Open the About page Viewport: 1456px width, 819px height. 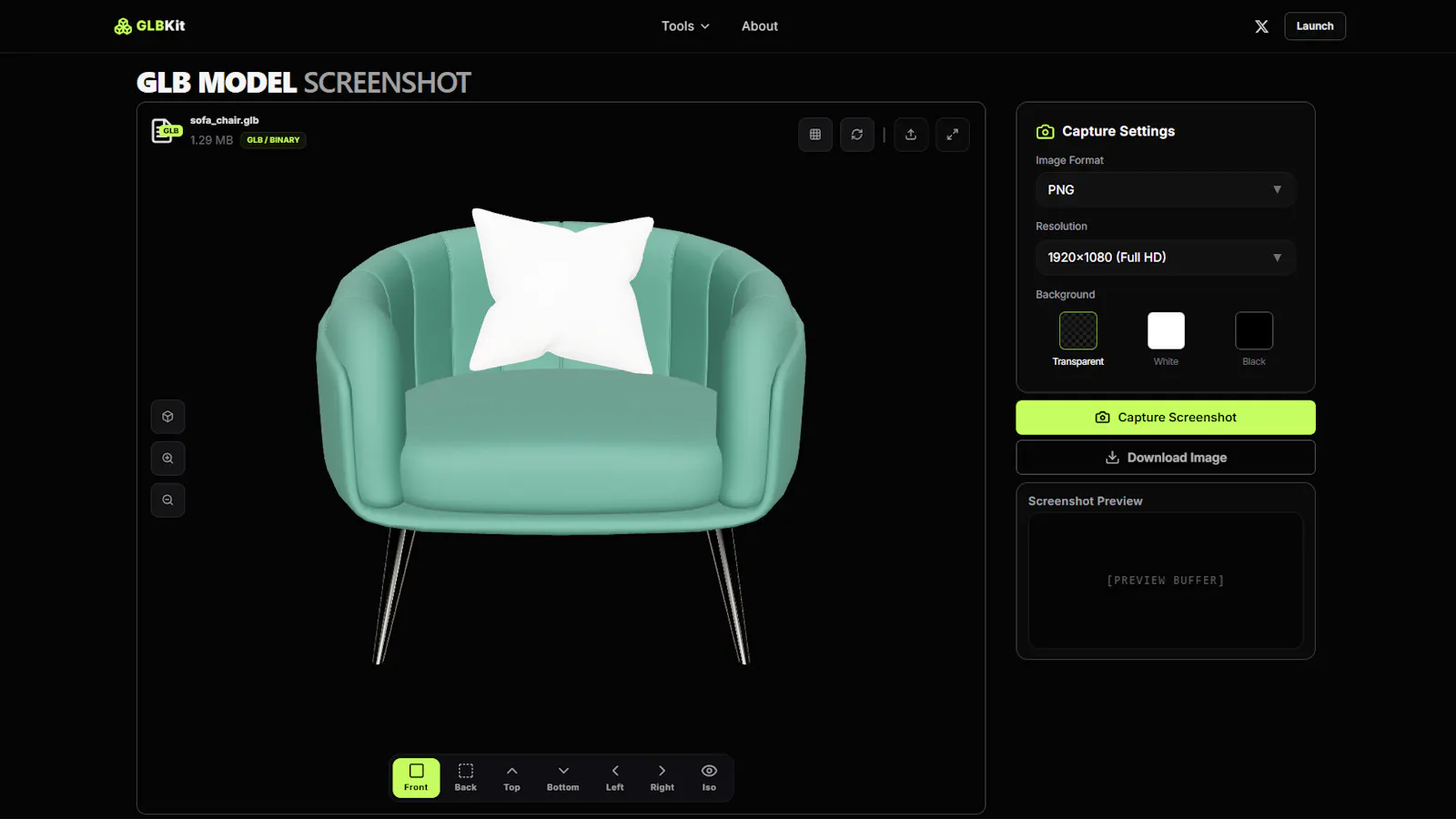[x=759, y=26]
